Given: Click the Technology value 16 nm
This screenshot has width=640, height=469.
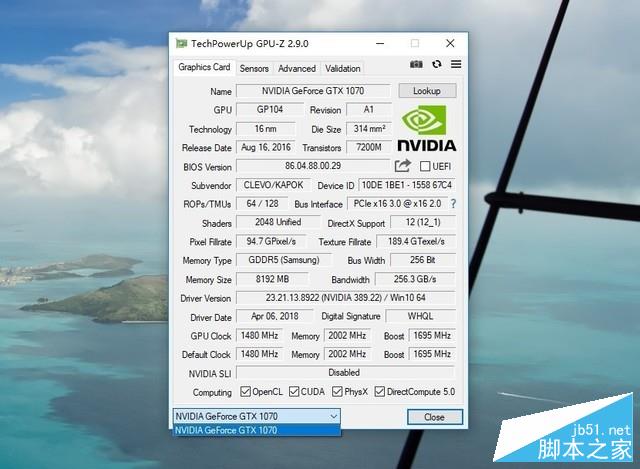Looking at the screenshot, I should [266, 129].
